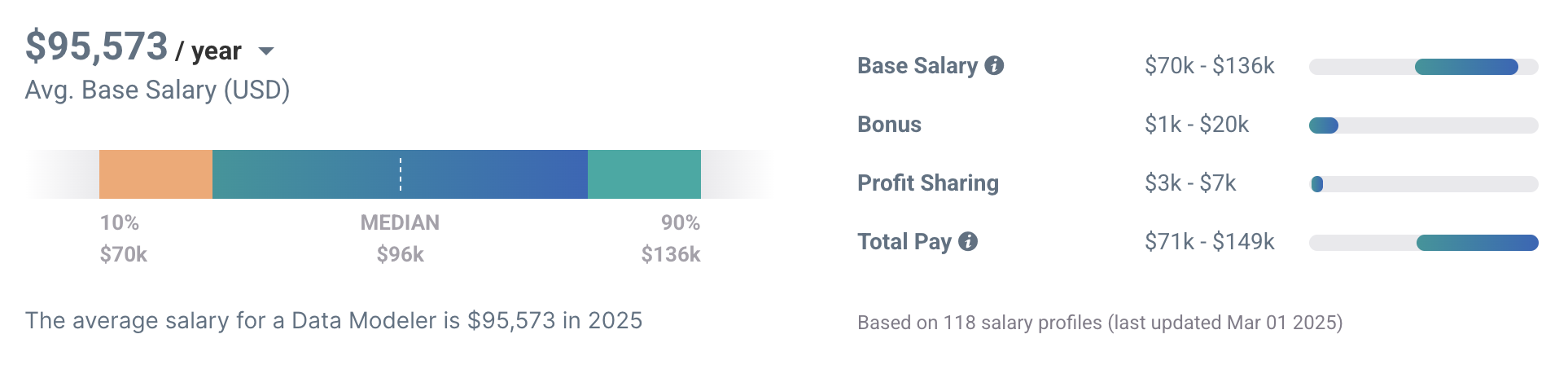Click the Base Salary info icon
The height and width of the screenshot is (365, 1568).
[994, 66]
